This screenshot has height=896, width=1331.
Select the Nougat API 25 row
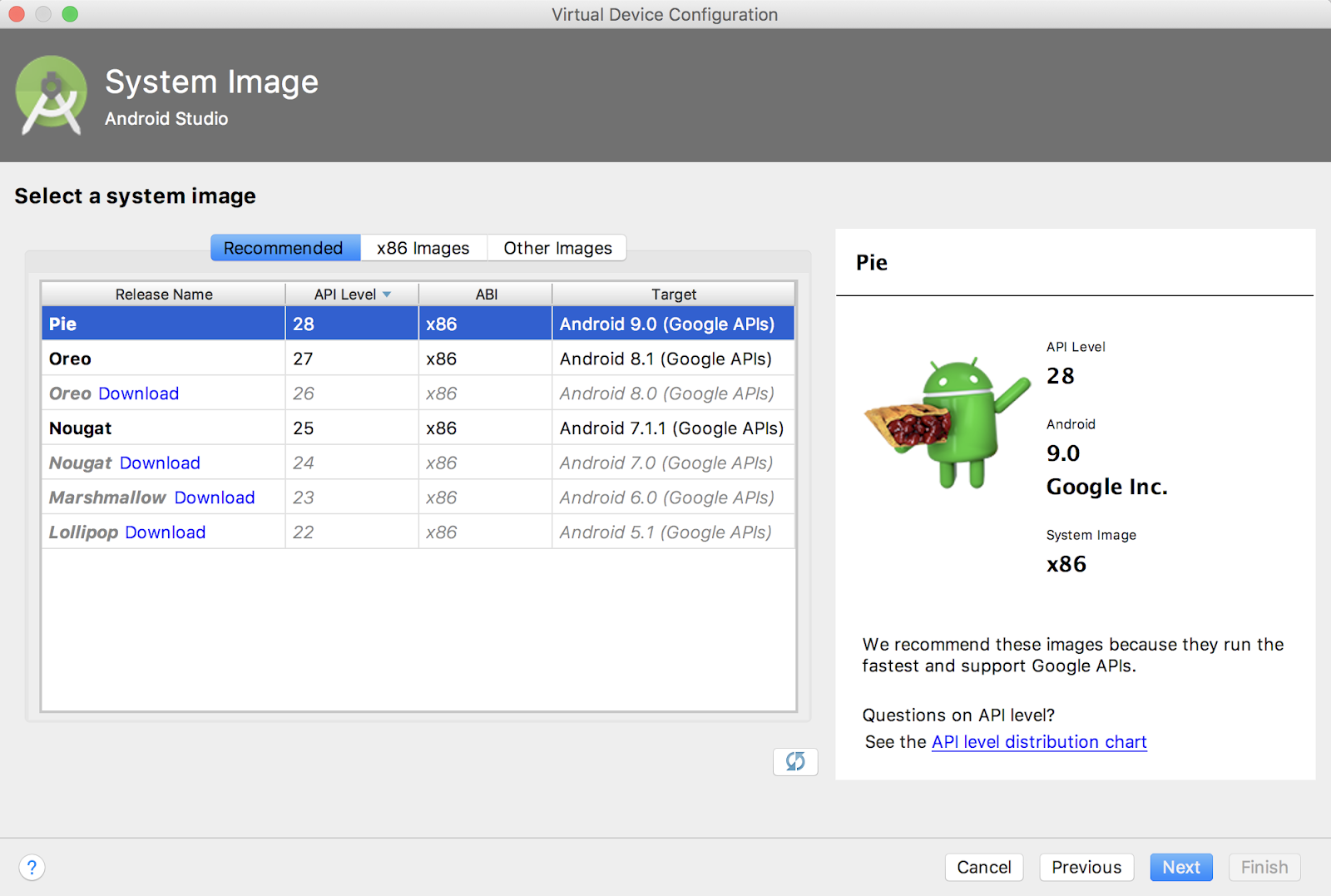(x=418, y=428)
